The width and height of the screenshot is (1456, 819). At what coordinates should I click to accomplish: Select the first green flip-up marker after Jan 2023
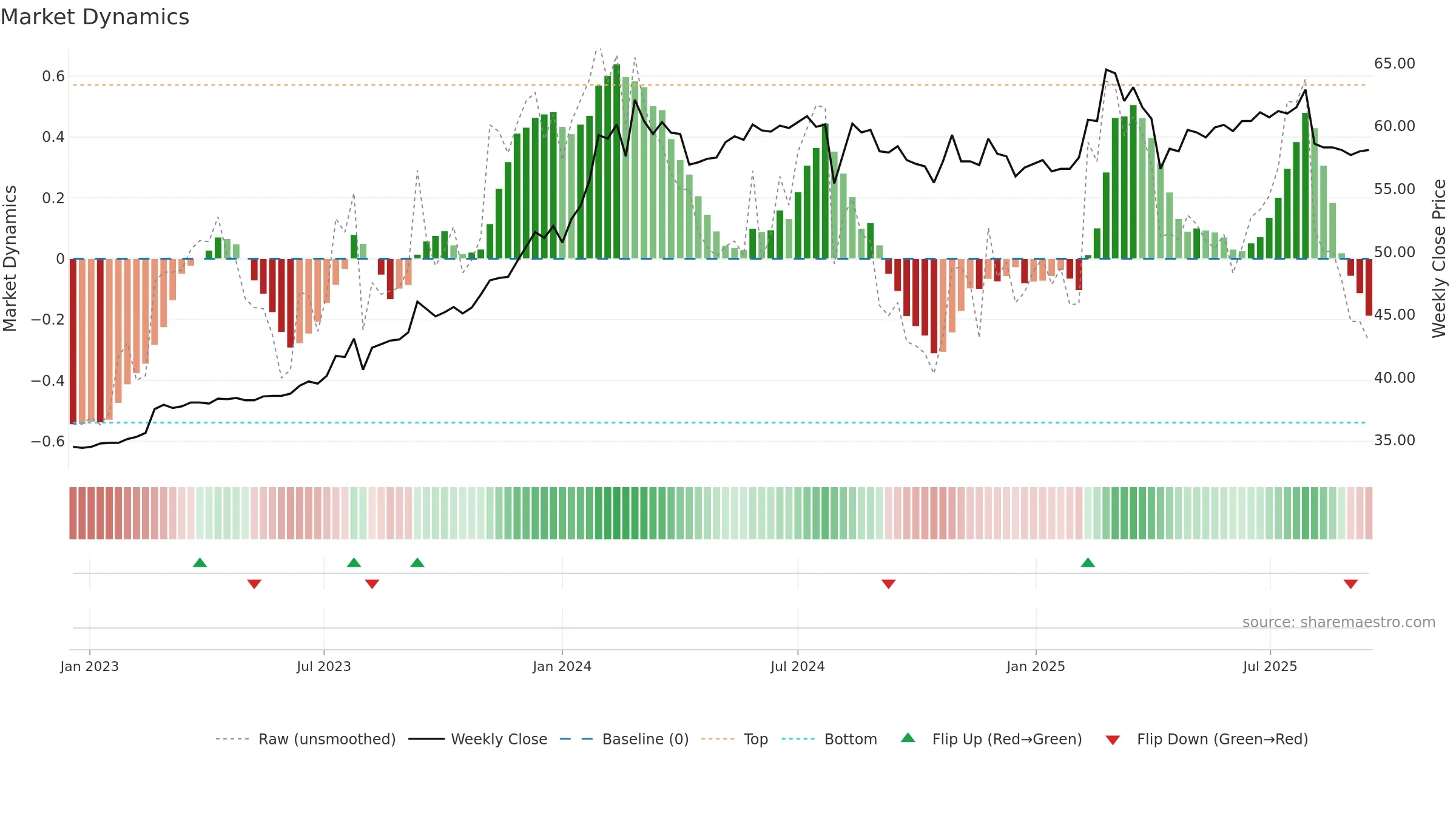[x=200, y=562]
